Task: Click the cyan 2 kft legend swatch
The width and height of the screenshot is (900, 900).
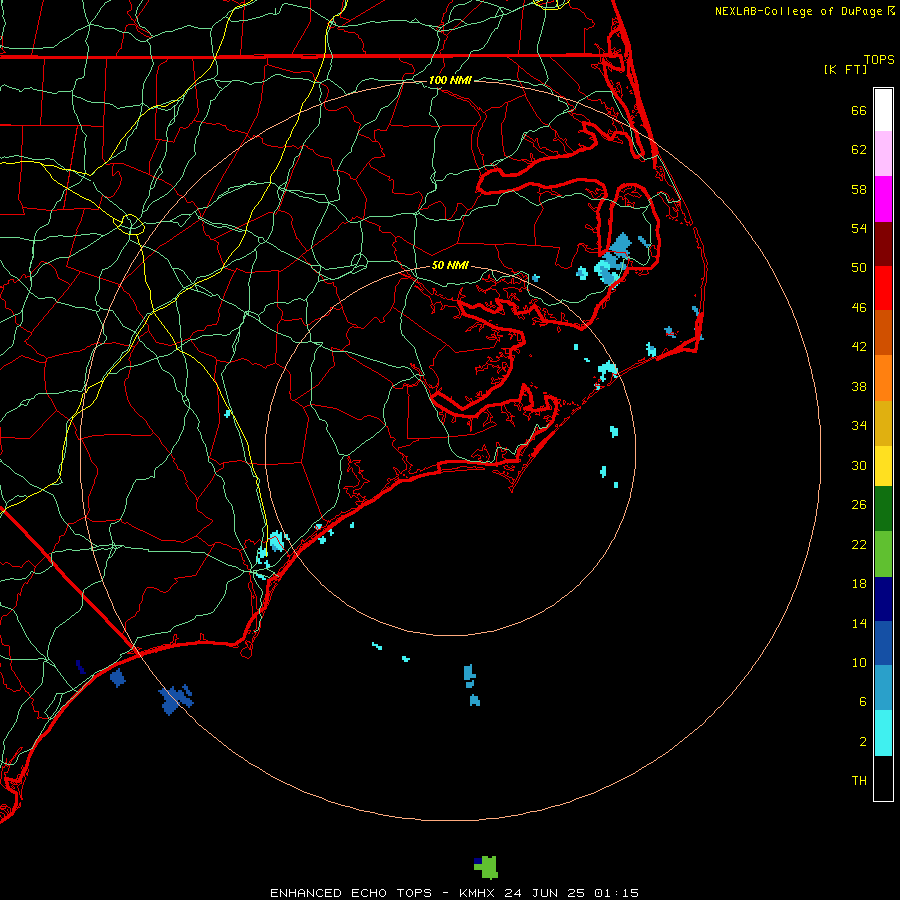Action: tap(883, 733)
